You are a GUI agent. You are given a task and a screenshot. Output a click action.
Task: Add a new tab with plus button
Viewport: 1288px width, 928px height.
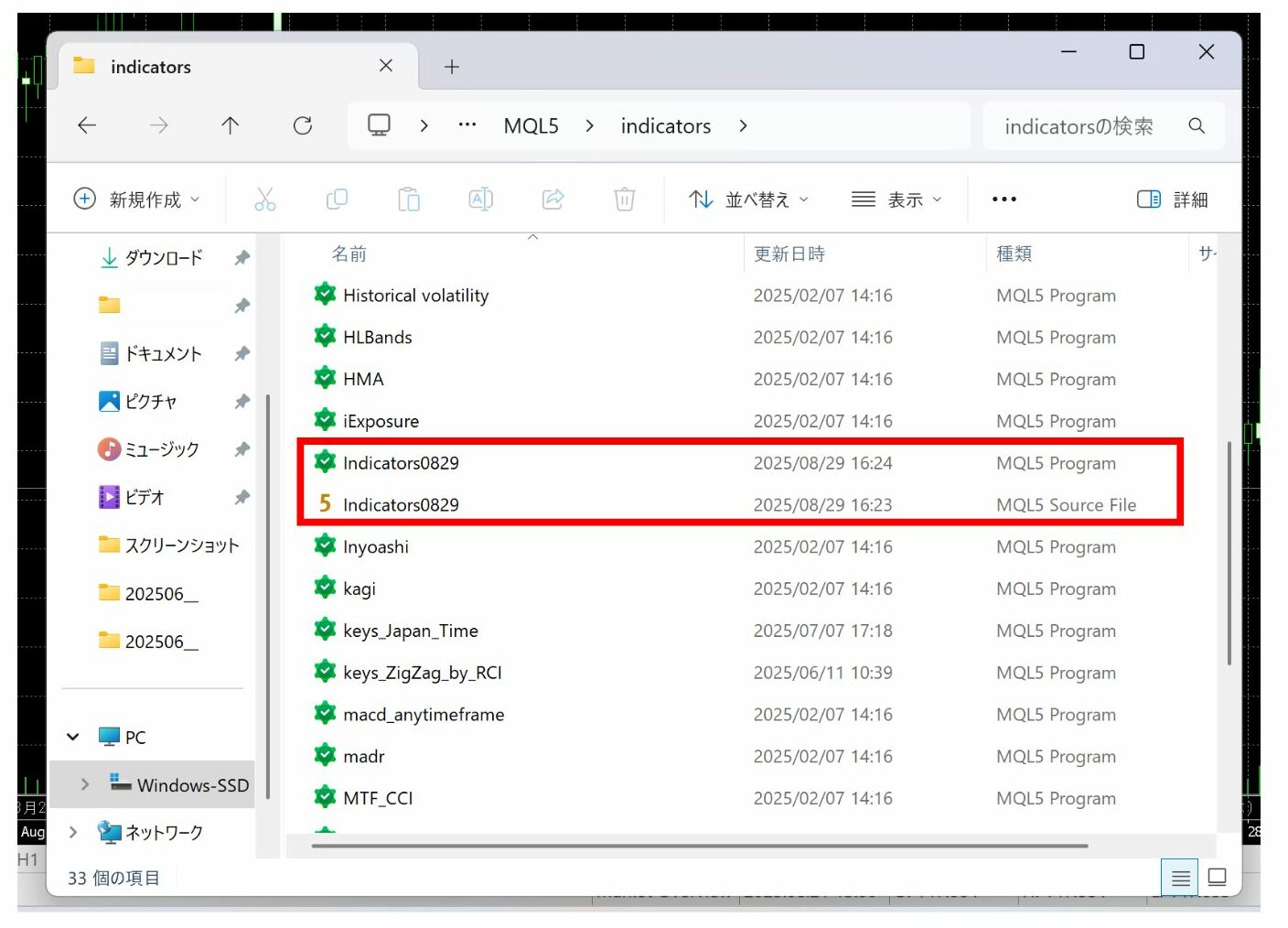click(451, 67)
